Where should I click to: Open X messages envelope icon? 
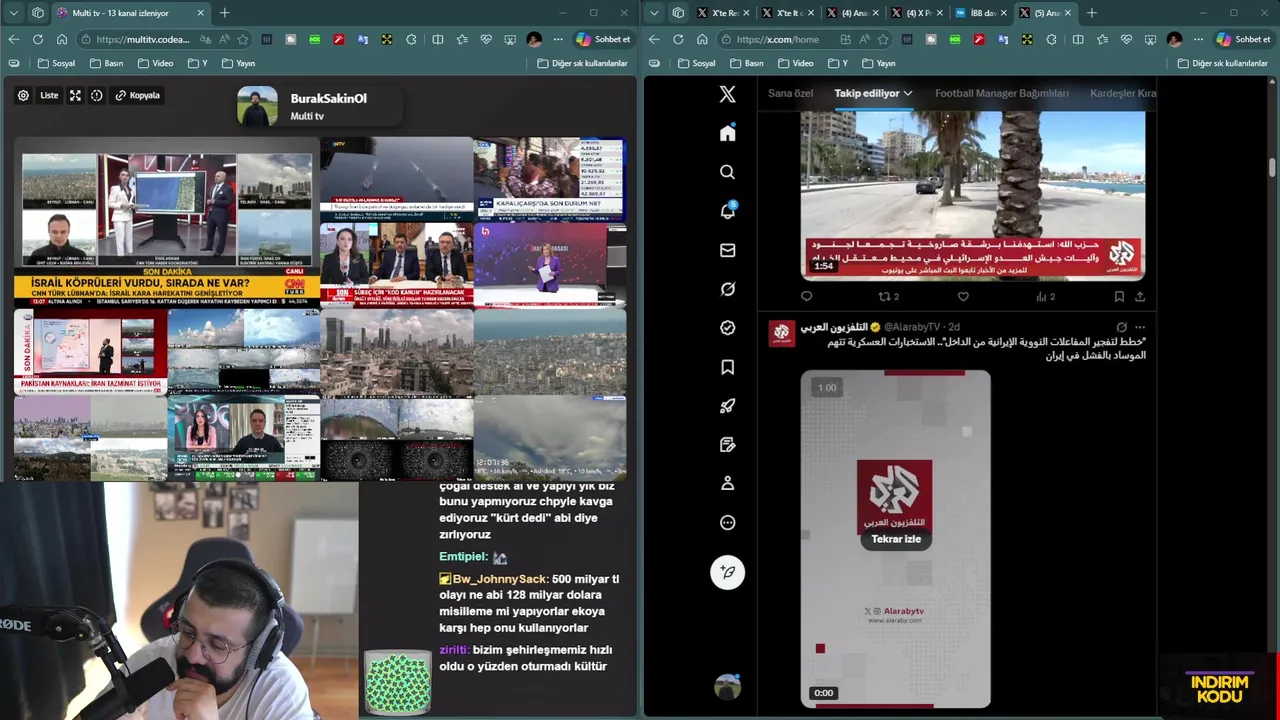[x=728, y=250]
